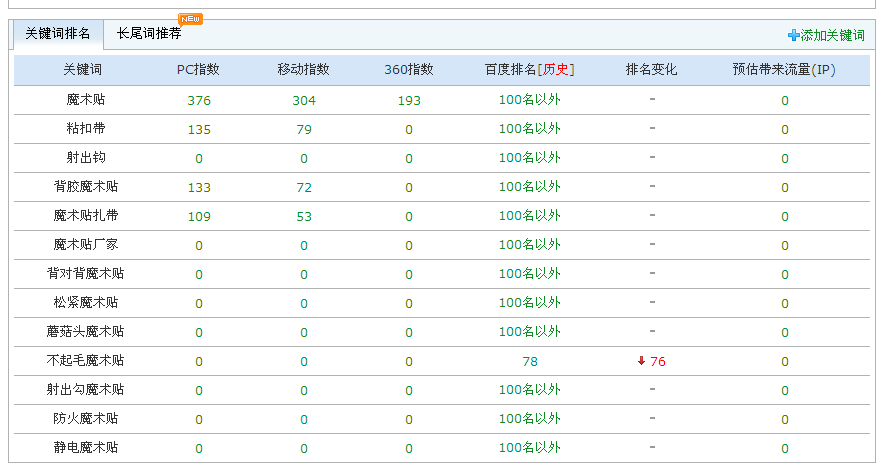Click the NEW badge above 长尾词推荐
Screen dimensions: 885x467
[x=190, y=18]
